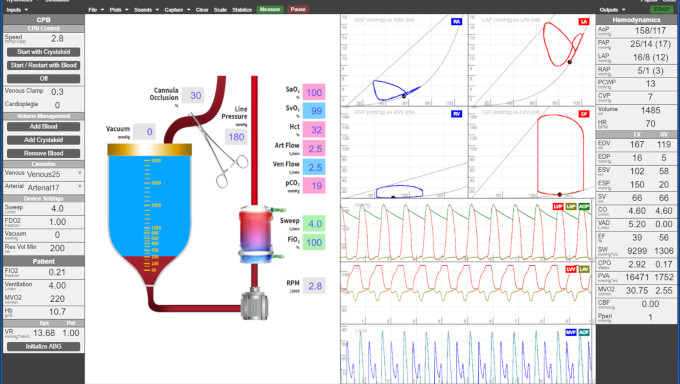Image resolution: width=680 pixels, height=384 pixels.
Task: Click the centrifugal pump icon
Action: pos(255,304)
